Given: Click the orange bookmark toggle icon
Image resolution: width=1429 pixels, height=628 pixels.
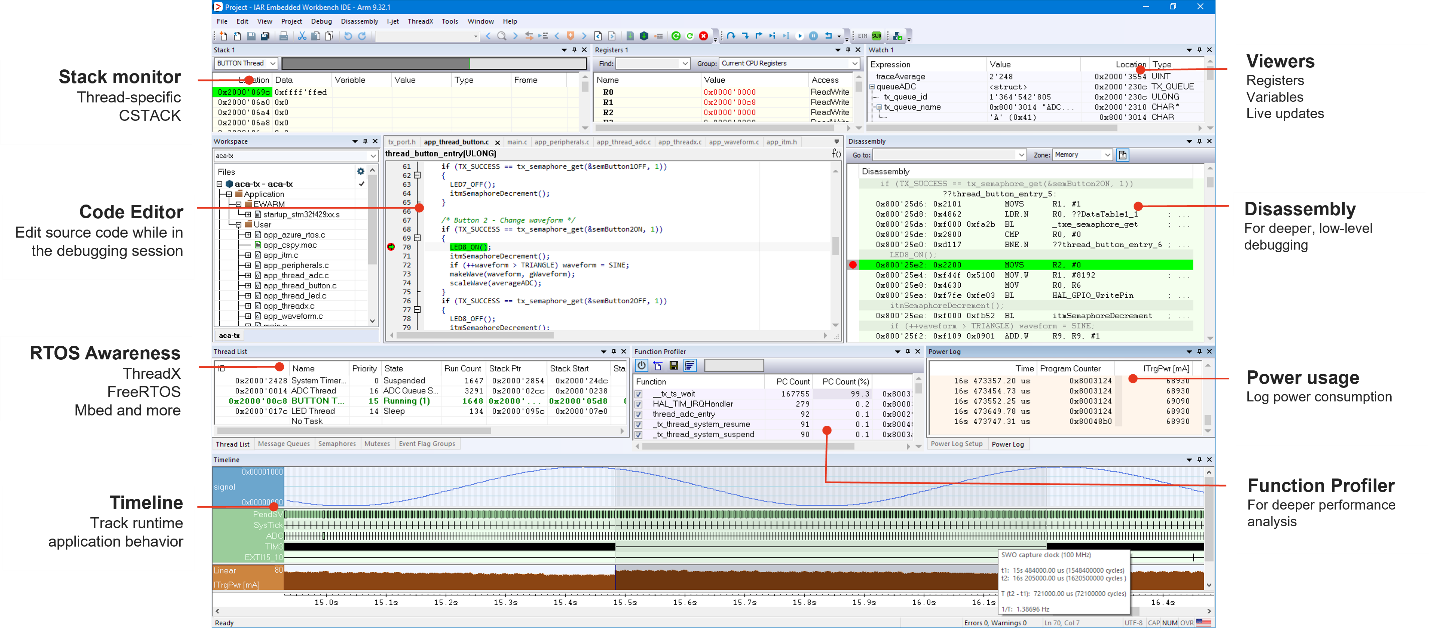Looking at the screenshot, I should [570, 35].
